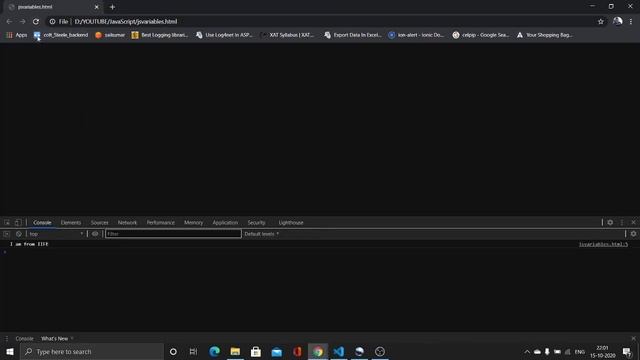Open the Chrome profile avatar menu
The image size is (640, 360).
pyautogui.click(x=618, y=21)
